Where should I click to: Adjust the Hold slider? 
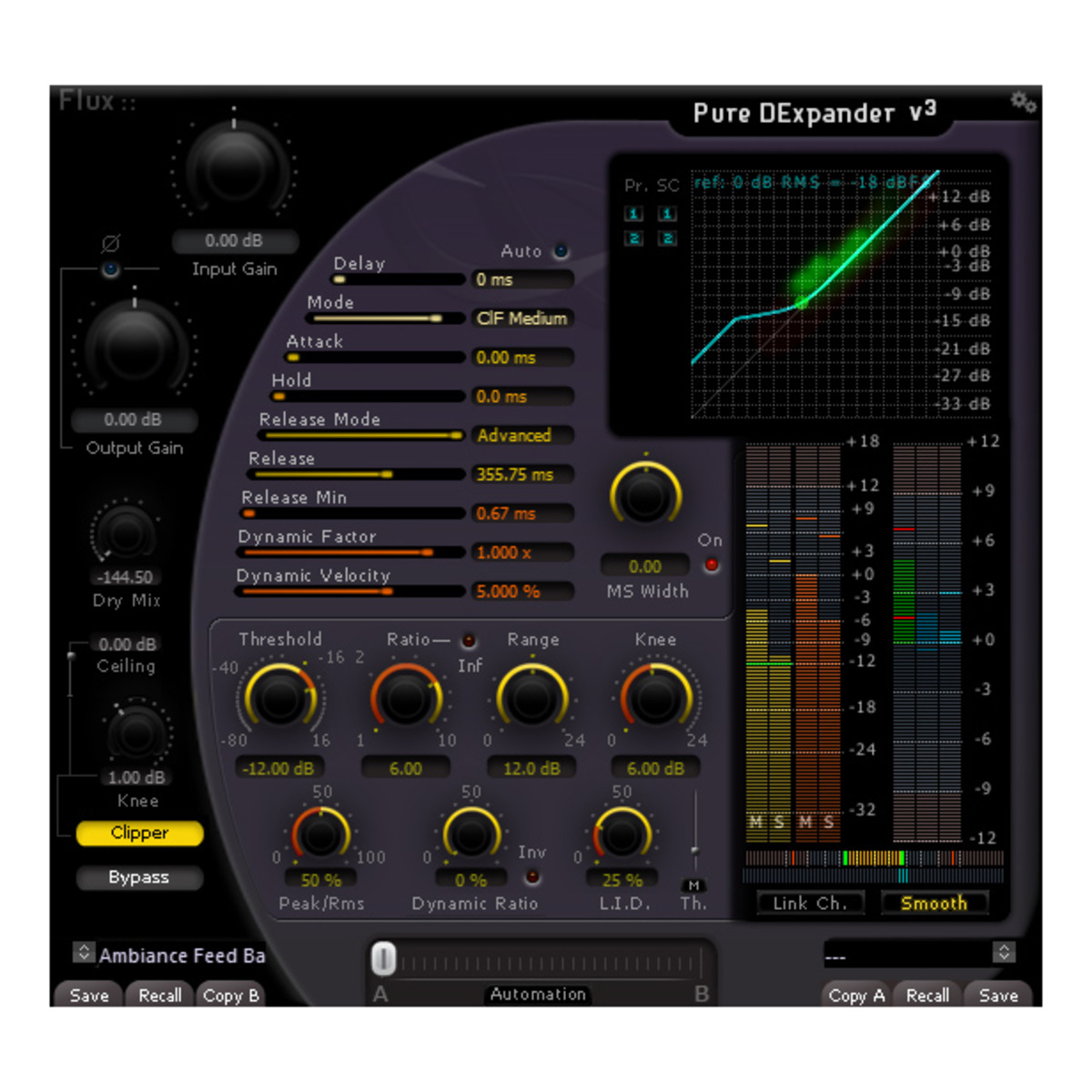pos(368,397)
